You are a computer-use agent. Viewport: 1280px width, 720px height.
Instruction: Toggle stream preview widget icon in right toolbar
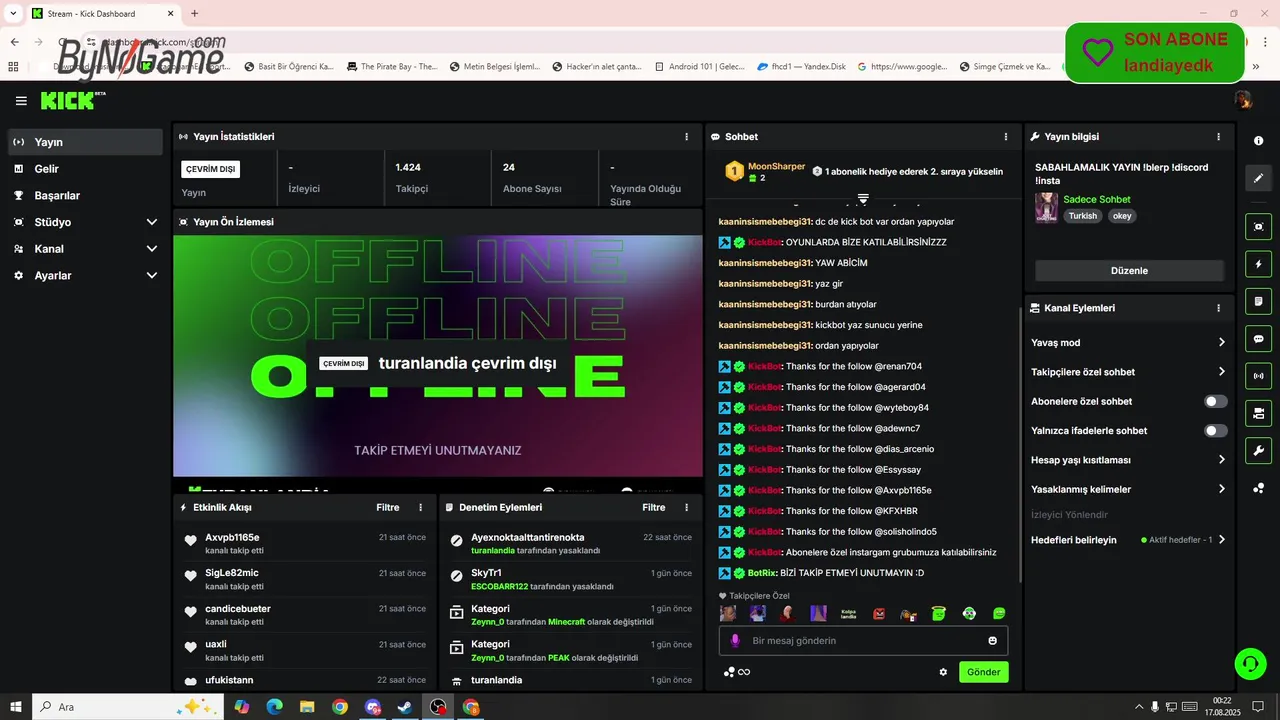(x=1259, y=227)
